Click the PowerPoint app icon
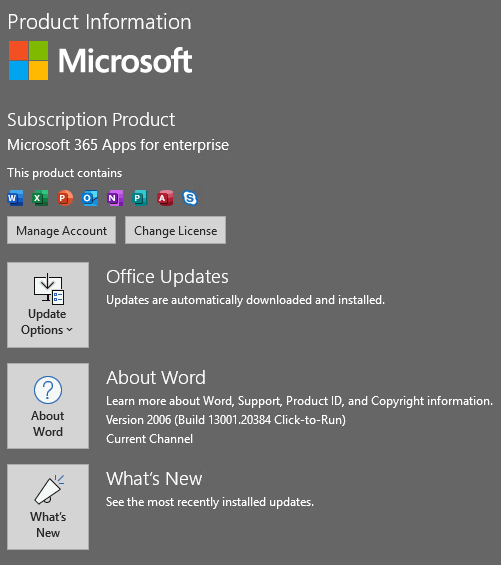The height and width of the screenshot is (565, 501). pyautogui.click(x=65, y=198)
